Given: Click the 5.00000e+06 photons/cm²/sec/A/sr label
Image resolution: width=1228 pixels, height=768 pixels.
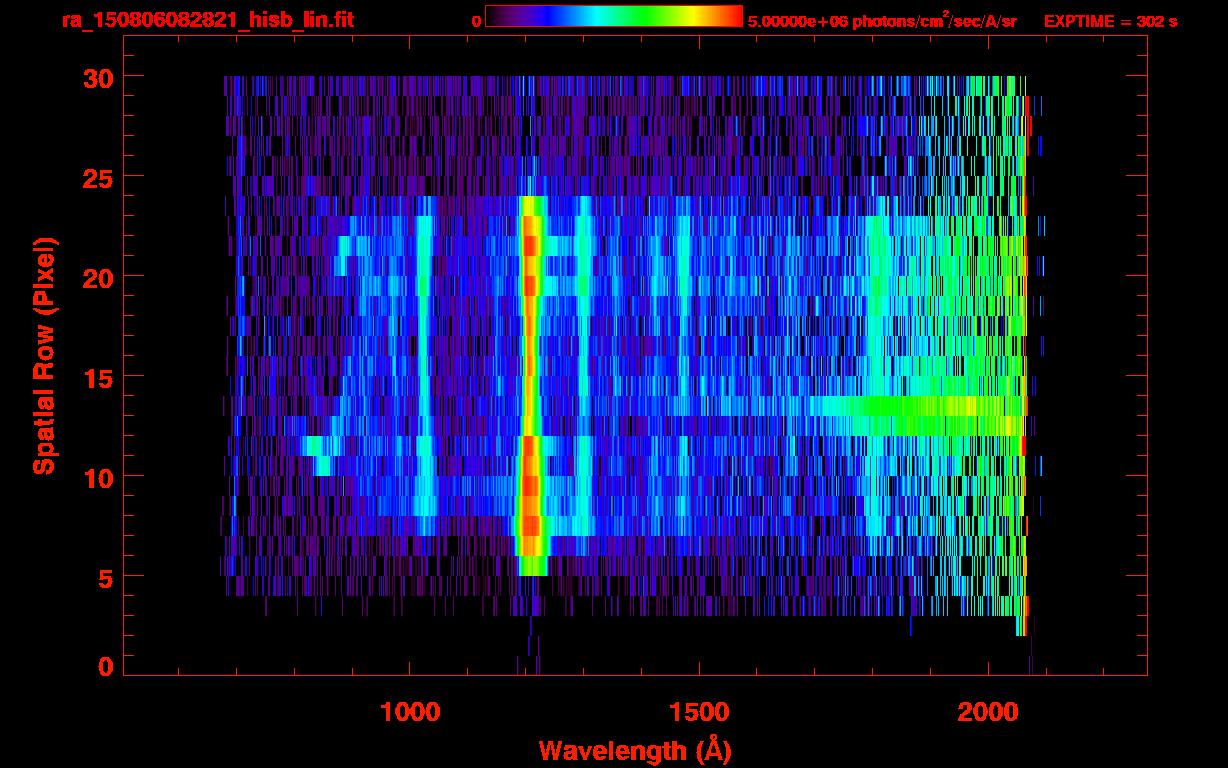Looking at the screenshot, I should click(882, 20).
